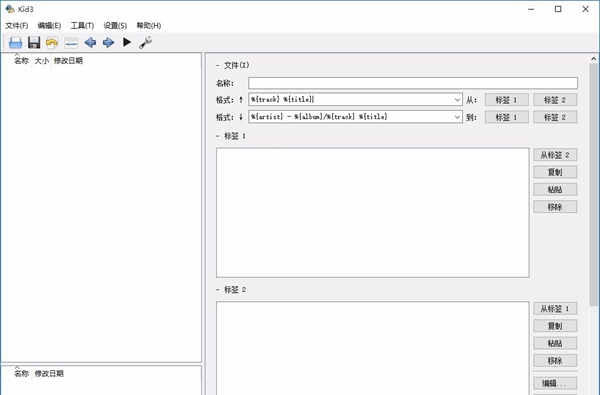The width and height of the screenshot is (600, 395).
Task: Click the 标签 1 frames table area
Action: [373, 212]
